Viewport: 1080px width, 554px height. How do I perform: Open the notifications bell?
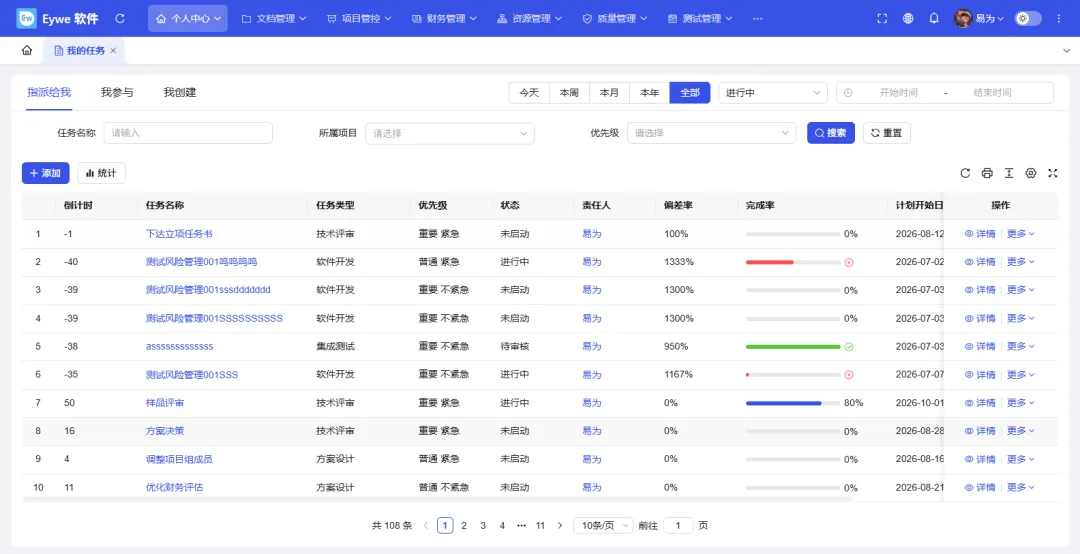934,19
